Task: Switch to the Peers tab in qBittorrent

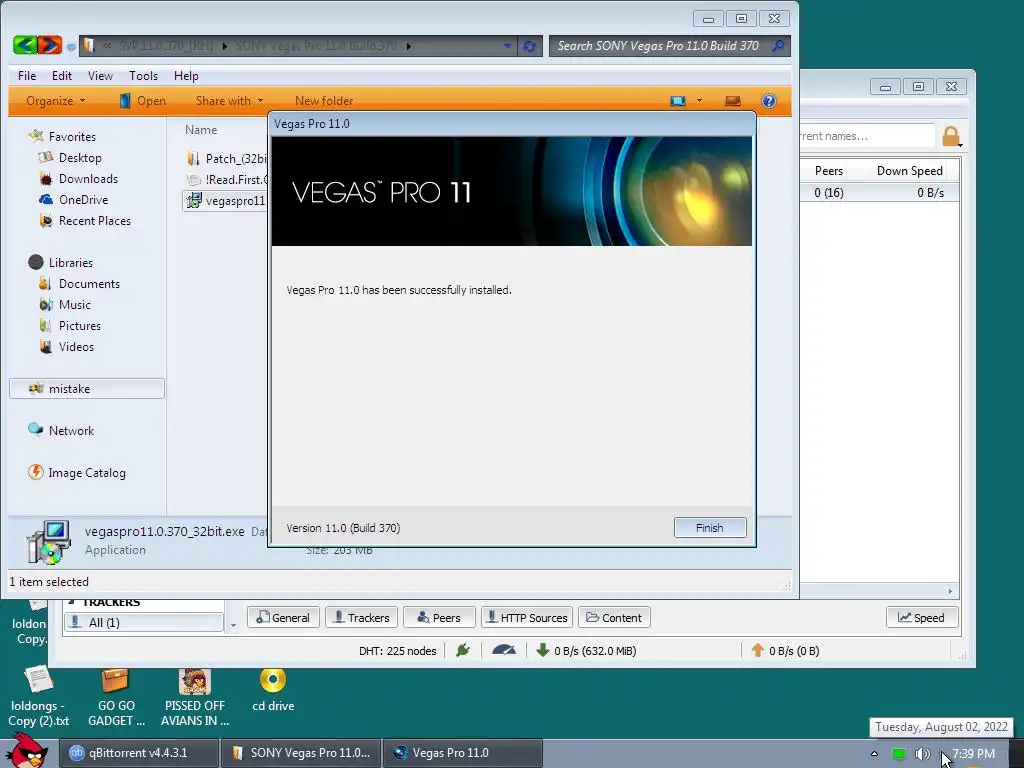Action: tap(439, 618)
